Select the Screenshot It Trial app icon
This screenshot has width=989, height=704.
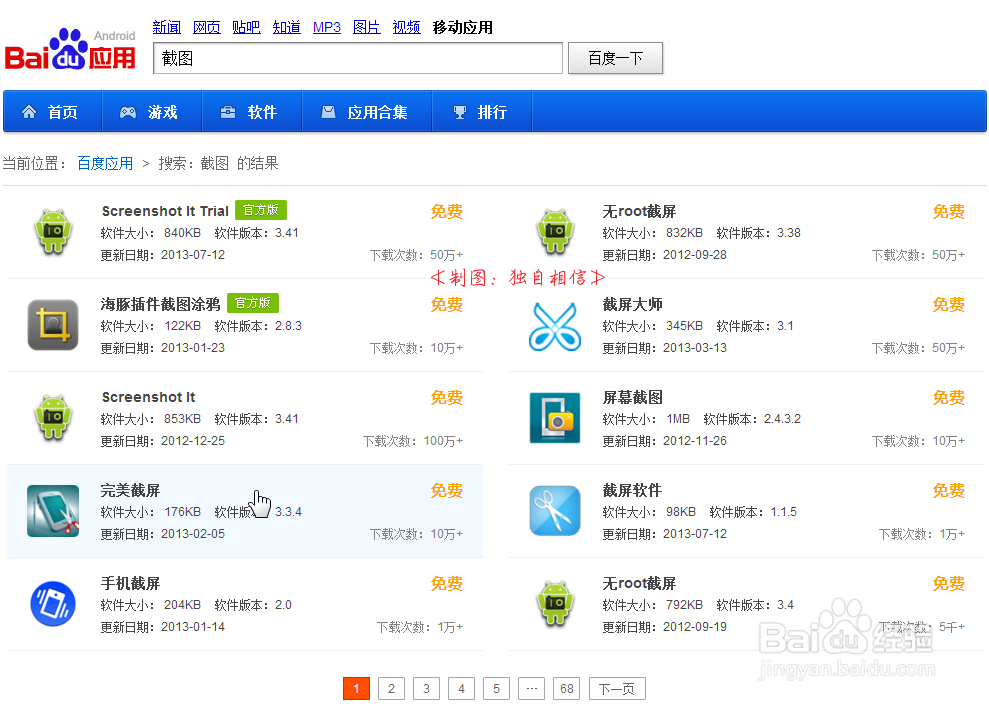[52, 231]
